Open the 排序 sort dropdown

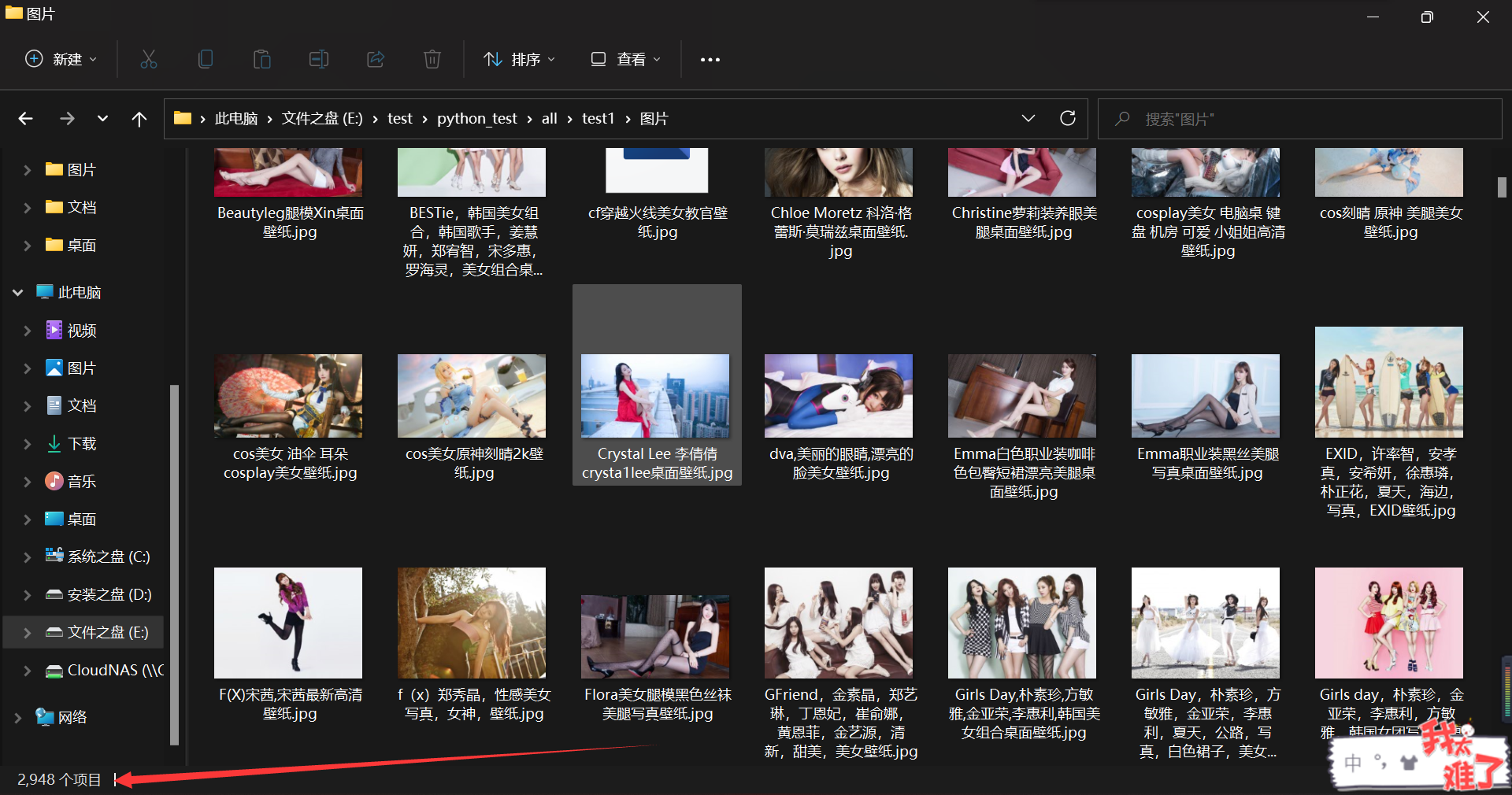[x=519, y=59]
